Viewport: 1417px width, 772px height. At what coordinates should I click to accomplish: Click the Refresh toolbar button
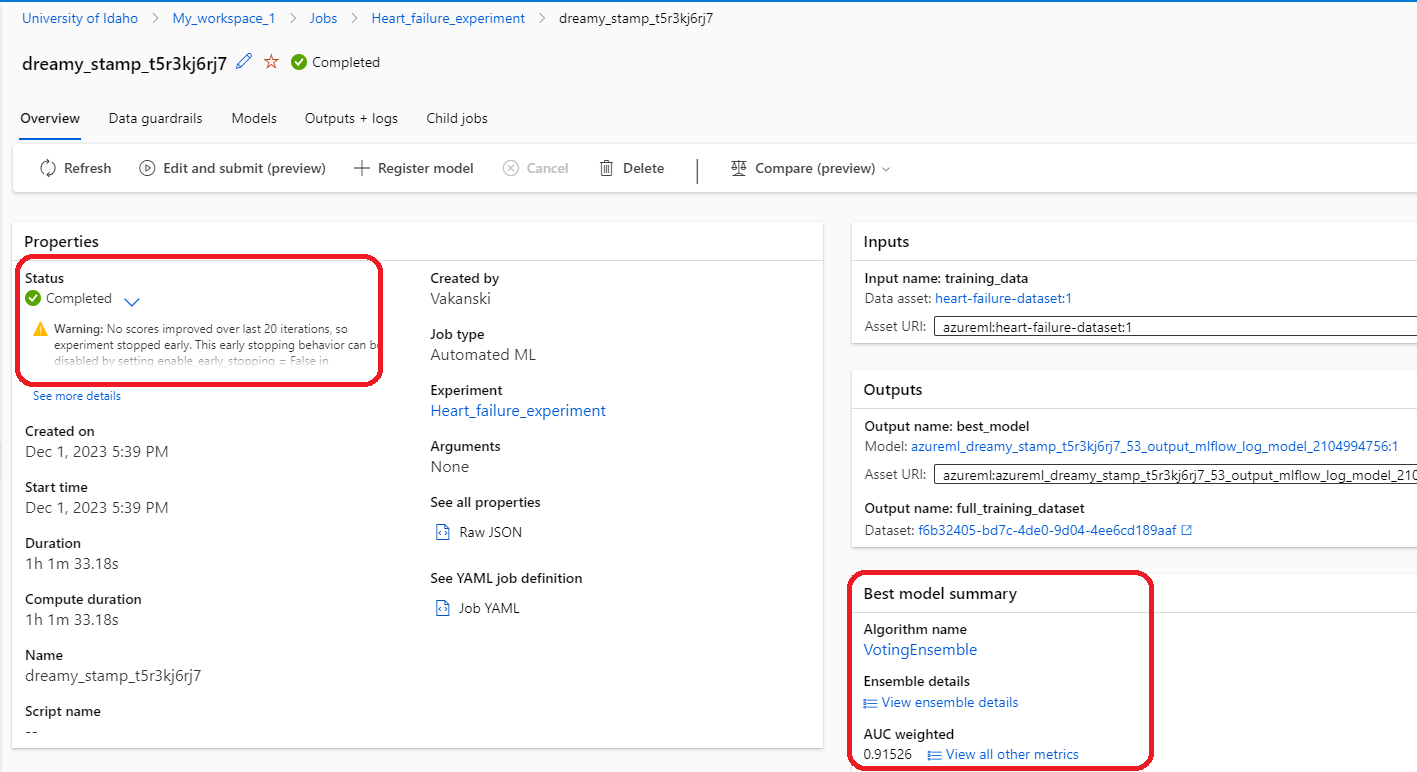click(75, 168)
